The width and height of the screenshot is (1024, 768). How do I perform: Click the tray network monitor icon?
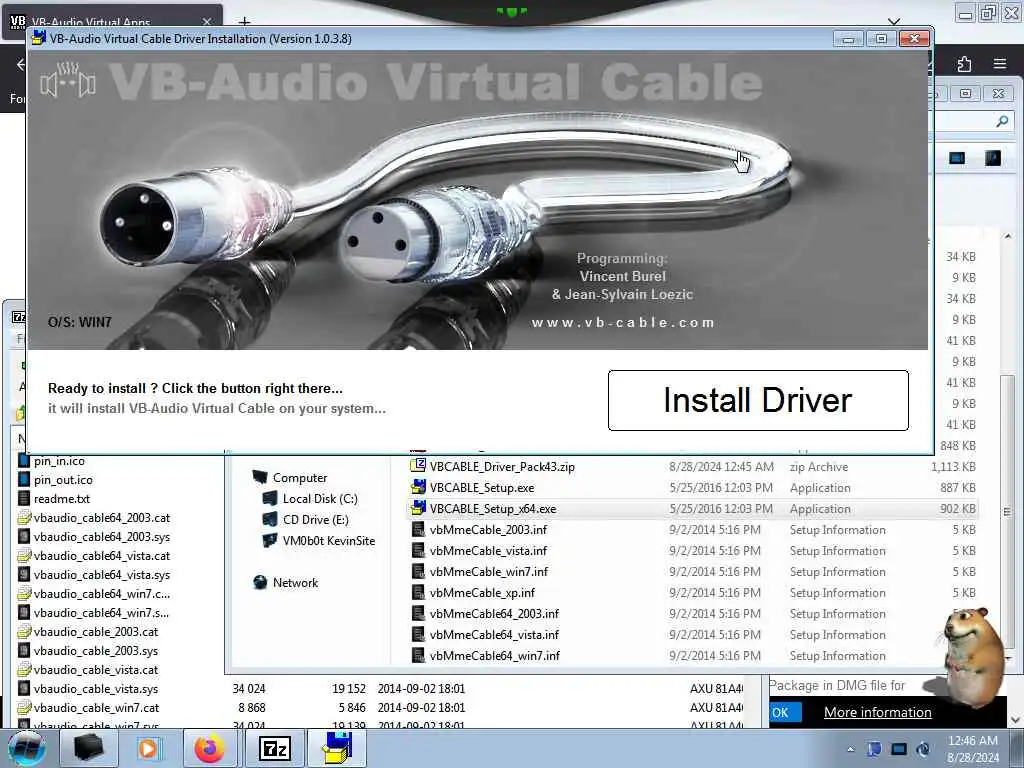(899, 749)
